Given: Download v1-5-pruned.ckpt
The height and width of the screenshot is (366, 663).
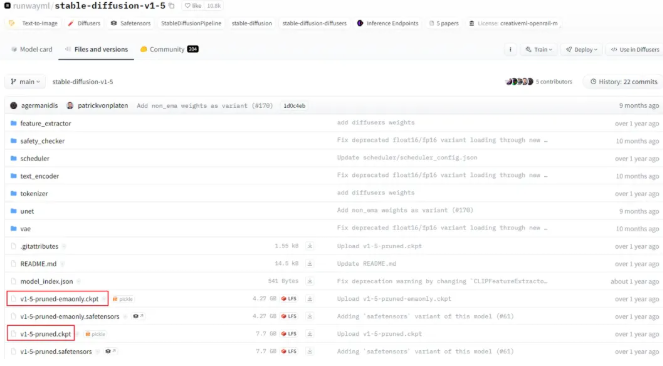Looking at the screenshot, I should coord(310,334).
